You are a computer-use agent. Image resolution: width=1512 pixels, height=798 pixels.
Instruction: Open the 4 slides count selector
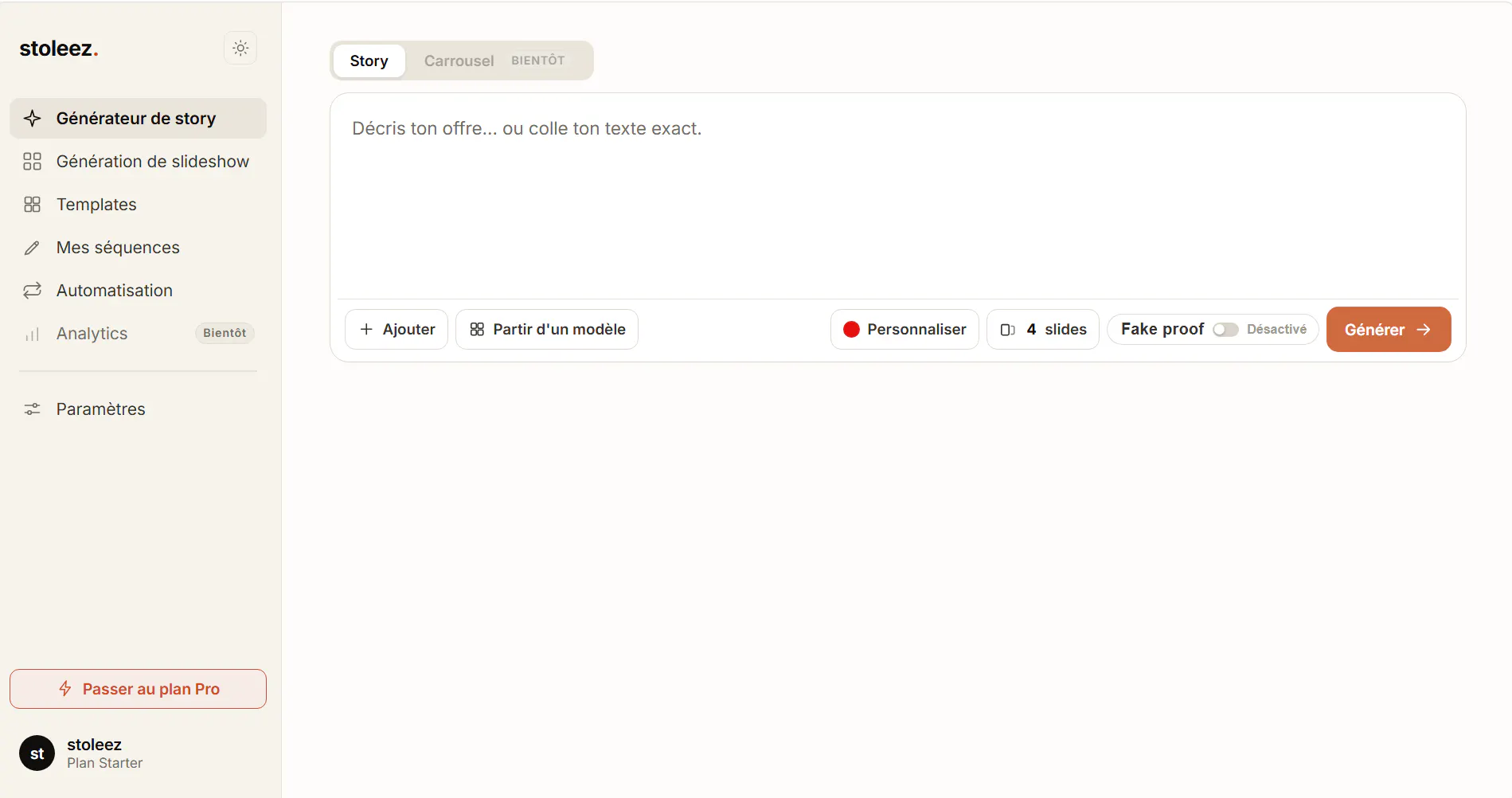[1043, 330]
